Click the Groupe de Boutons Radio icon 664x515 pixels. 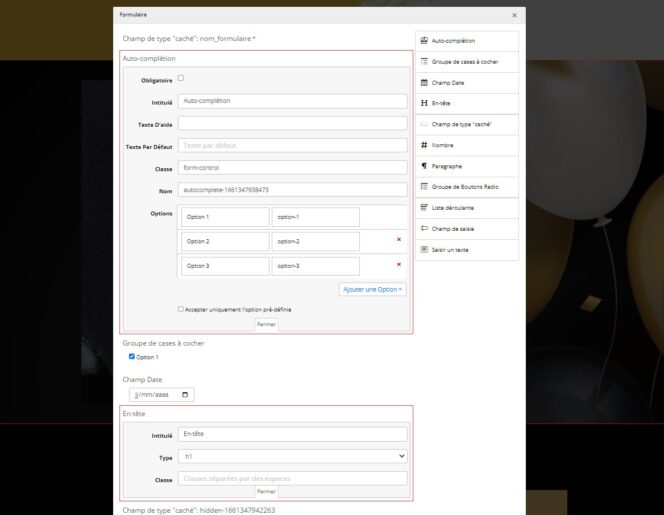[x=424, y=186]
